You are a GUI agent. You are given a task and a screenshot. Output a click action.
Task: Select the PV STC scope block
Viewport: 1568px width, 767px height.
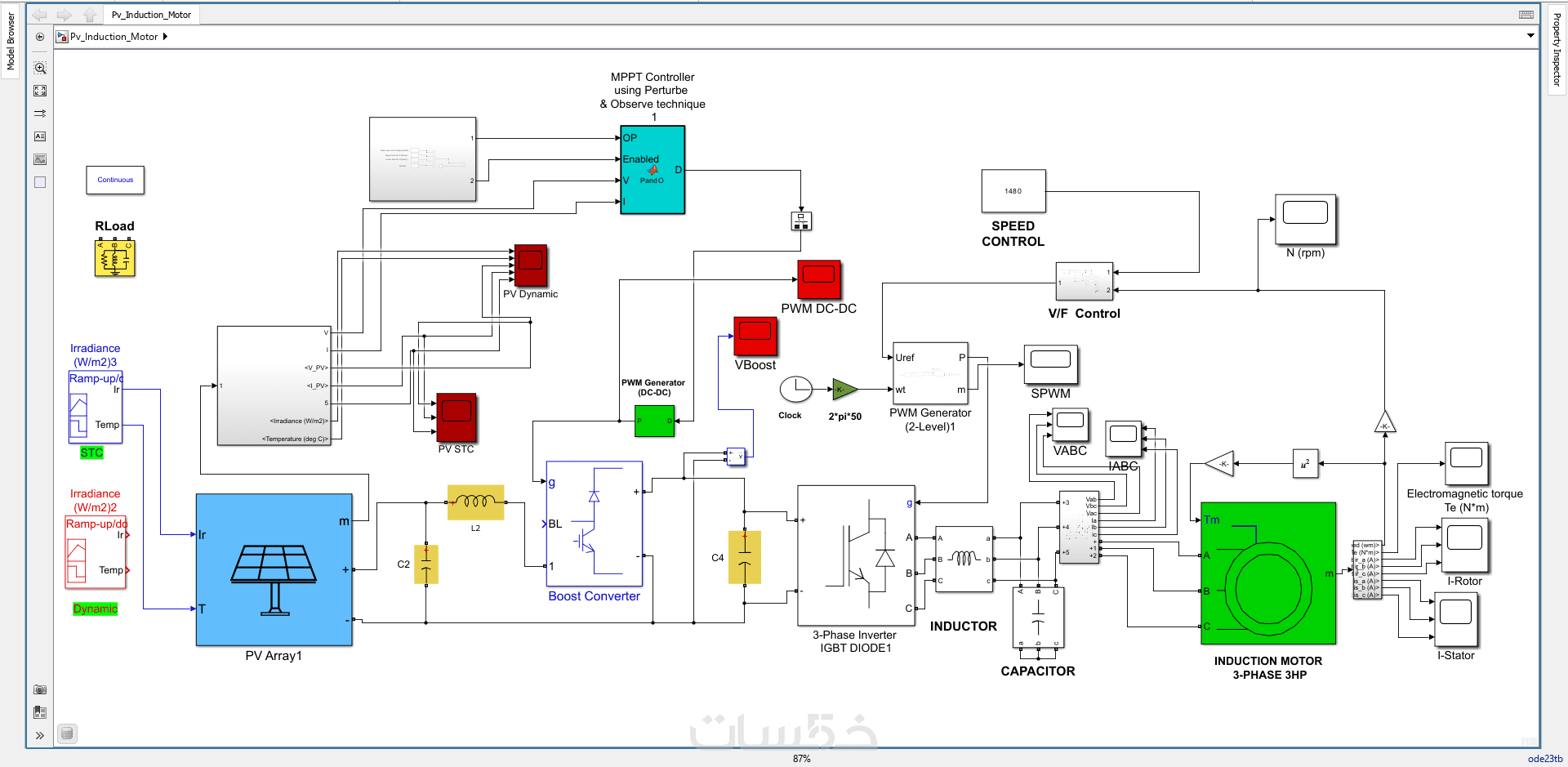(457, 417)
